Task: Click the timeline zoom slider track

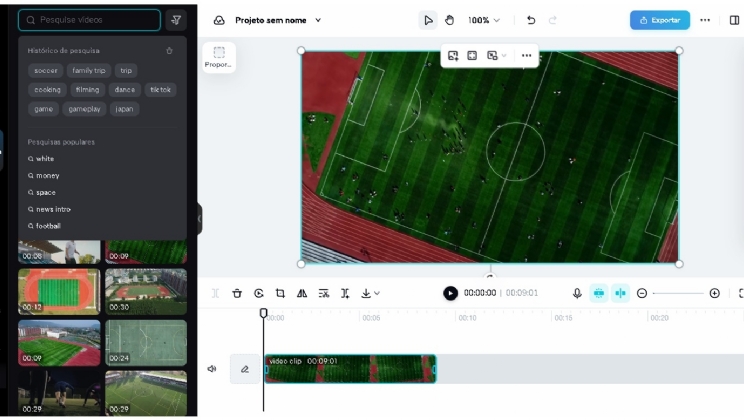Action: pos(678,293)
